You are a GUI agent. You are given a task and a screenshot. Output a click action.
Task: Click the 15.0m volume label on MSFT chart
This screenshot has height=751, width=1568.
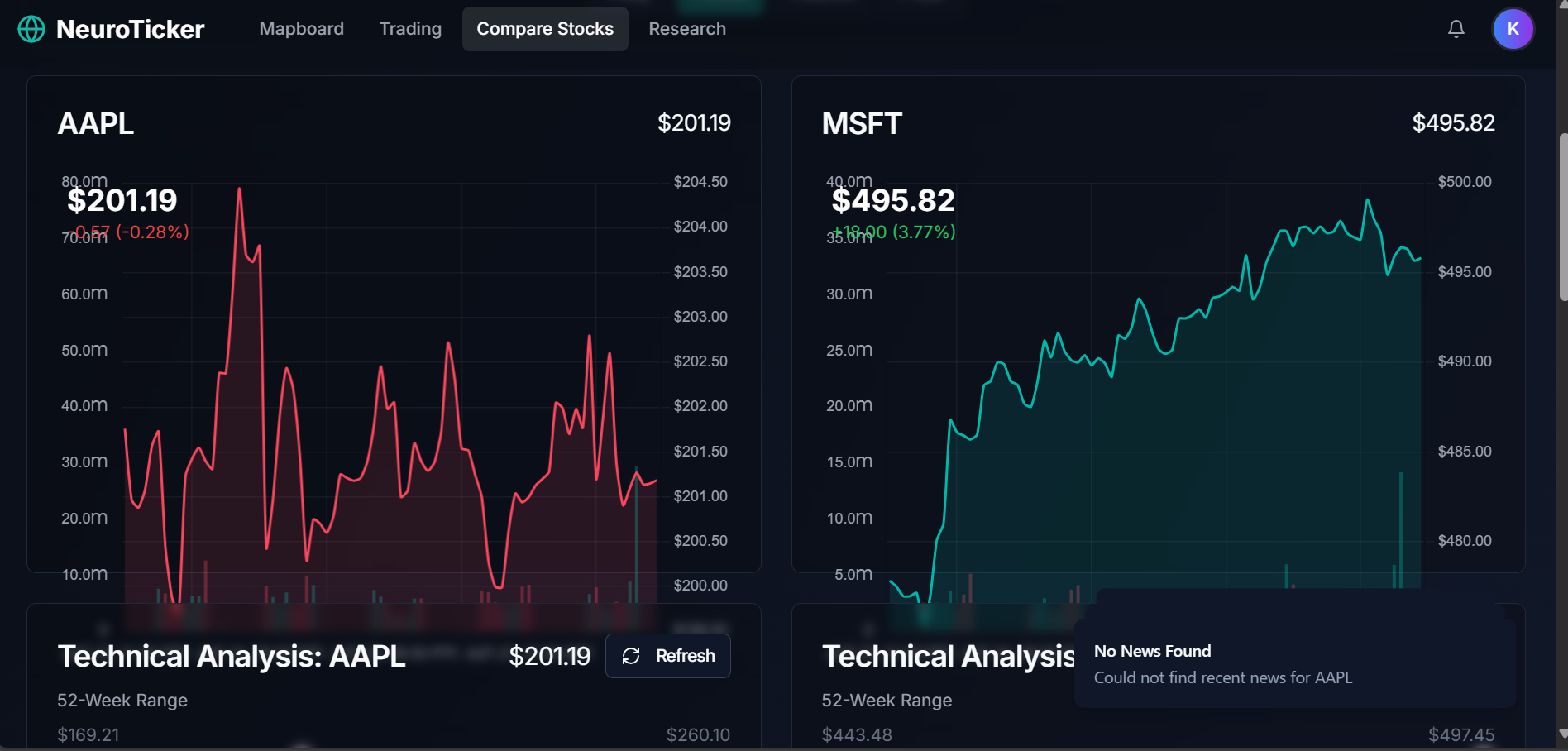849,462
